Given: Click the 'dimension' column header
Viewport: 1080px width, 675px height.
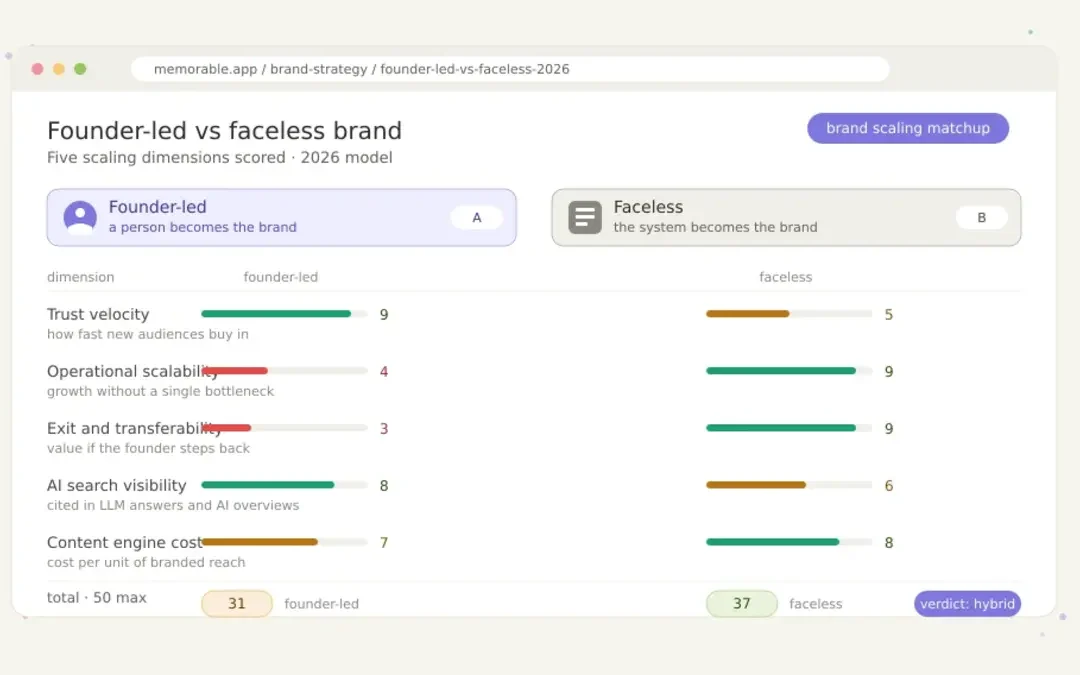Looking at the screenshot, I should click(x=81, y=277).
